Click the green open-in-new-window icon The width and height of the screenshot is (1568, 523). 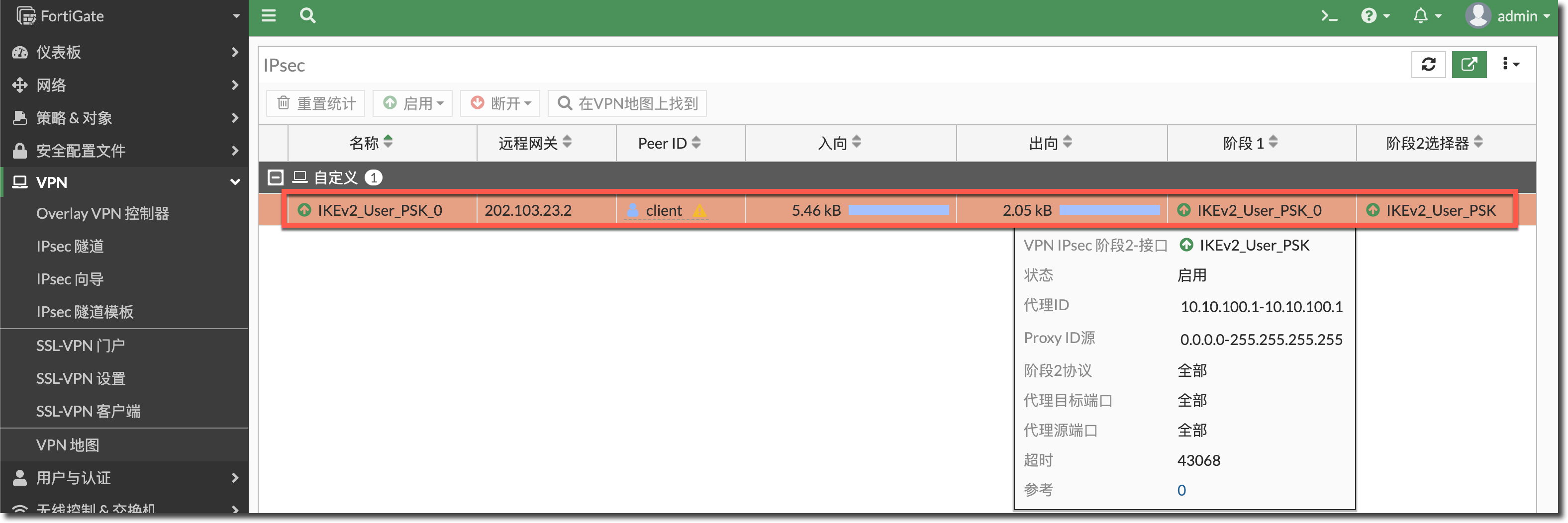(x=1469, y=65)
